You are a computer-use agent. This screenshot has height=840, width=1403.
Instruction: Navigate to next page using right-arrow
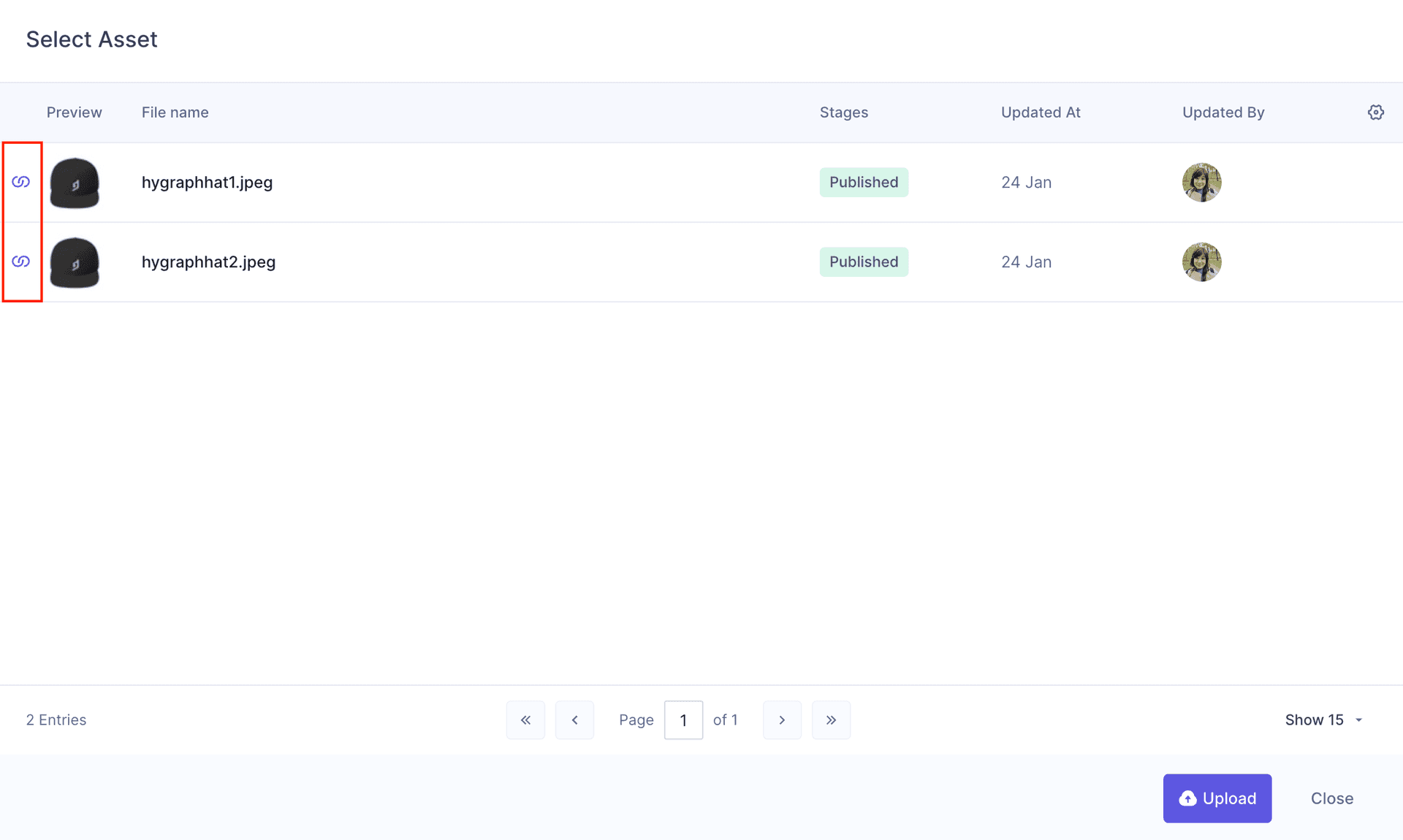pos(782,719)
